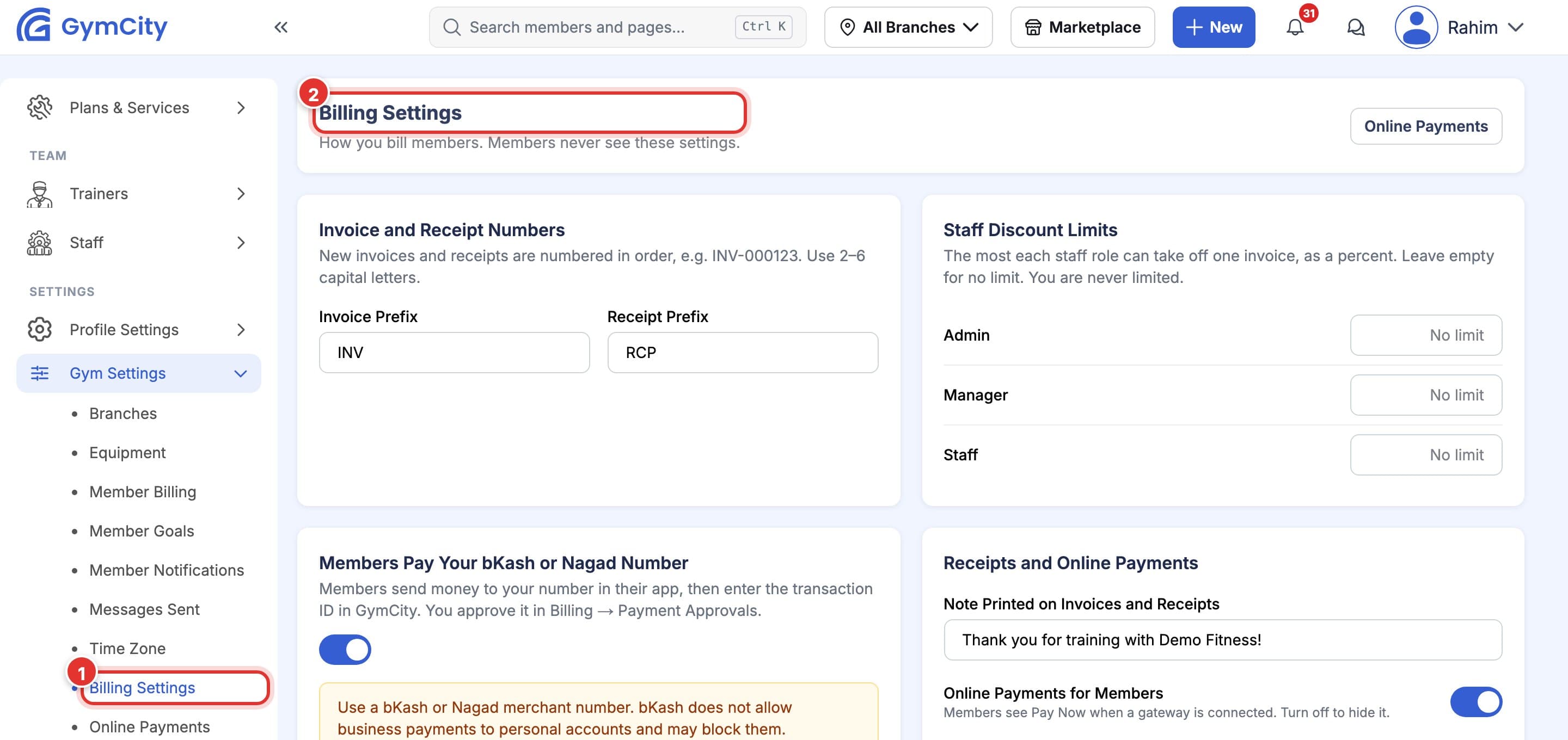The image size is (1568, 740).
Task: Collapse the sidebar with double-chevron icon
Action: pyautogui.click(x=280, y=27)
